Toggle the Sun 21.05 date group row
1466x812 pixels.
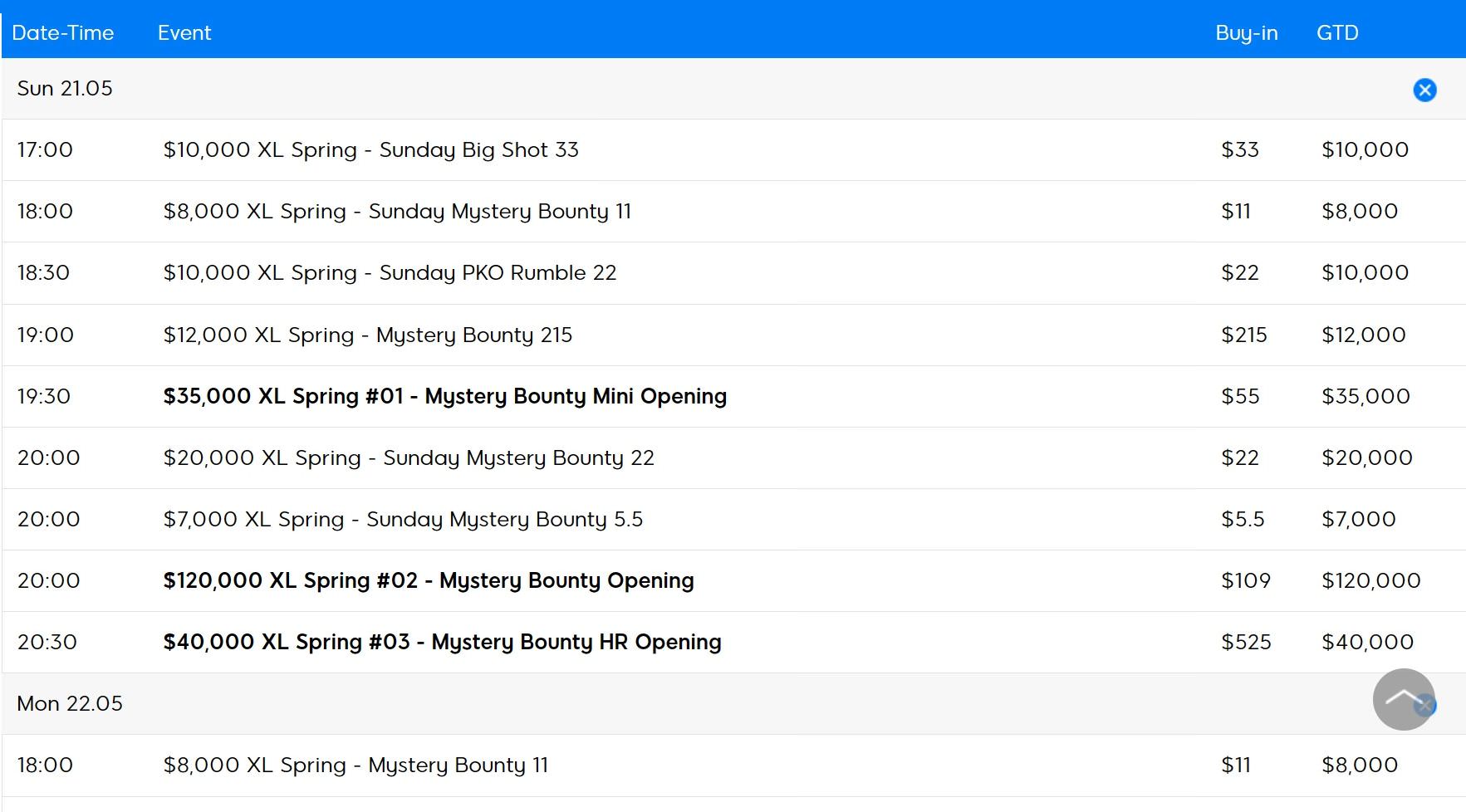pyautogui.click(x=65, y=89)
